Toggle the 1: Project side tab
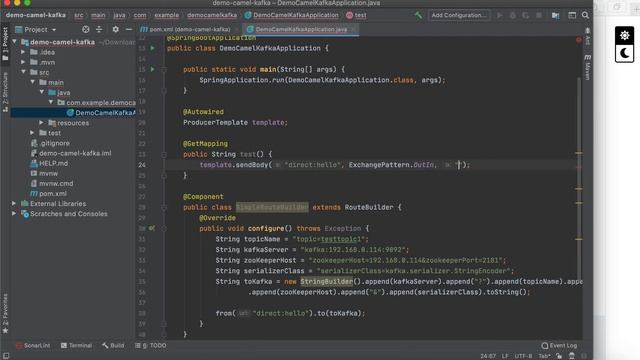640x360 pixels. [x=5, y=44]
